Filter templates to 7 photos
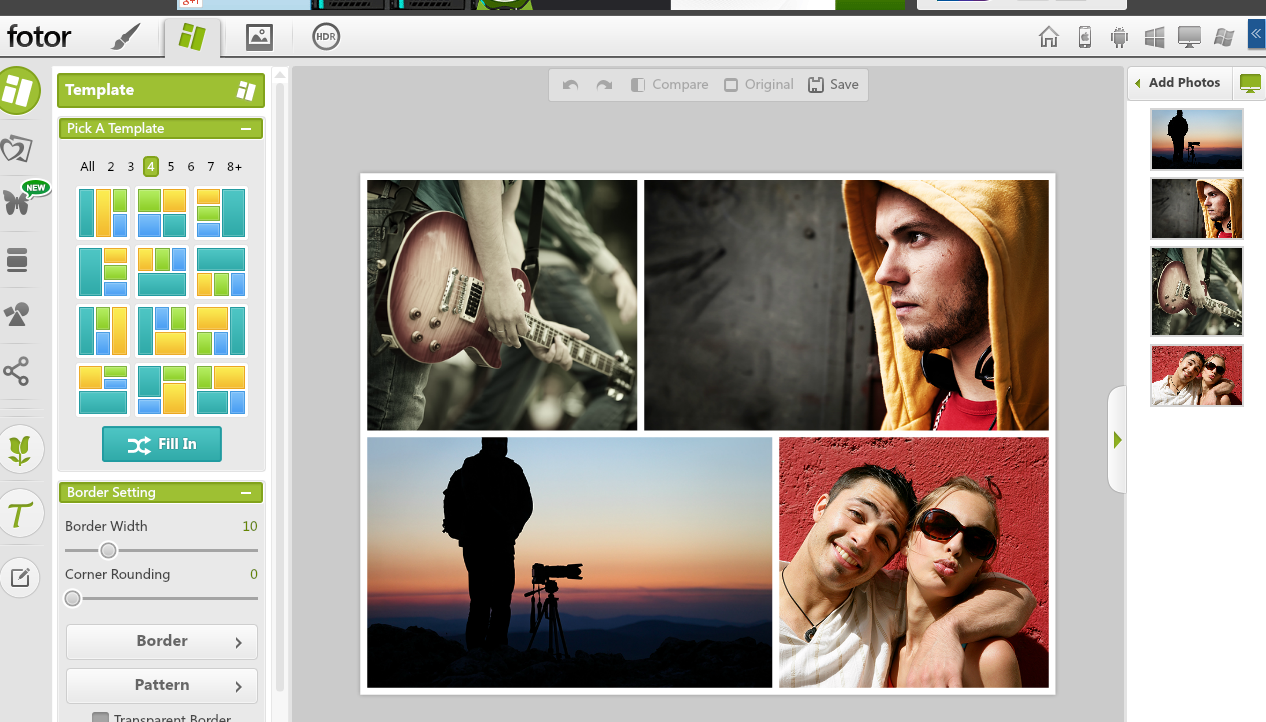The image size is (1266, 722). pyautogui.click(x=211, y=166)
